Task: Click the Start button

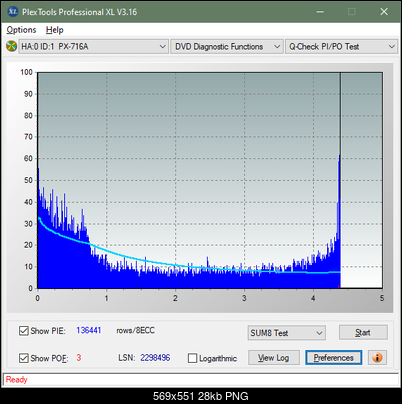Action: pos(363,332)
